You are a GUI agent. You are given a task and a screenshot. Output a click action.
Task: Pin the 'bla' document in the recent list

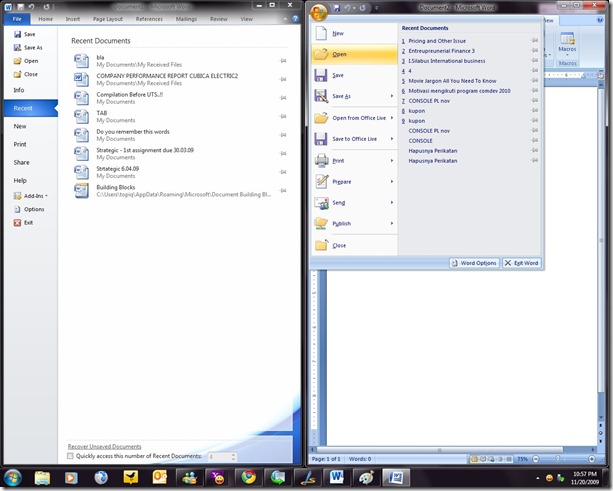coord(283,61)
